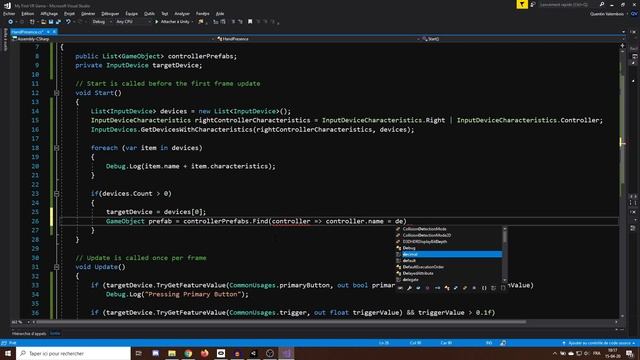
Task: Click Ajouter au contrôle de code source
Action: click(599, 343)
